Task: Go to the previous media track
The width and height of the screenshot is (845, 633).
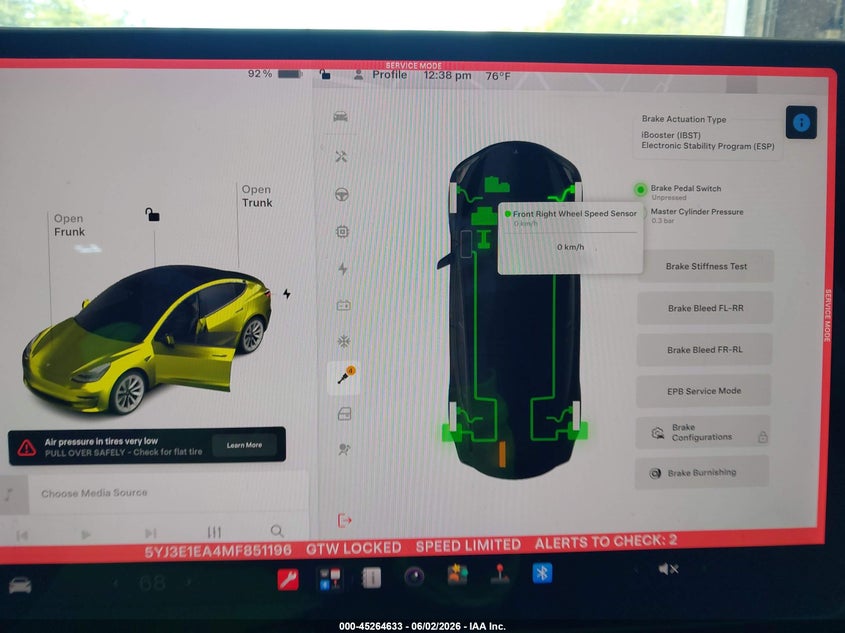Action: [x=22, y=535]
